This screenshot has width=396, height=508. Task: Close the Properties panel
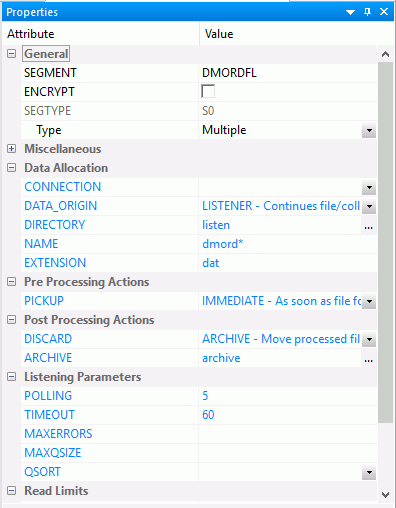384,12
